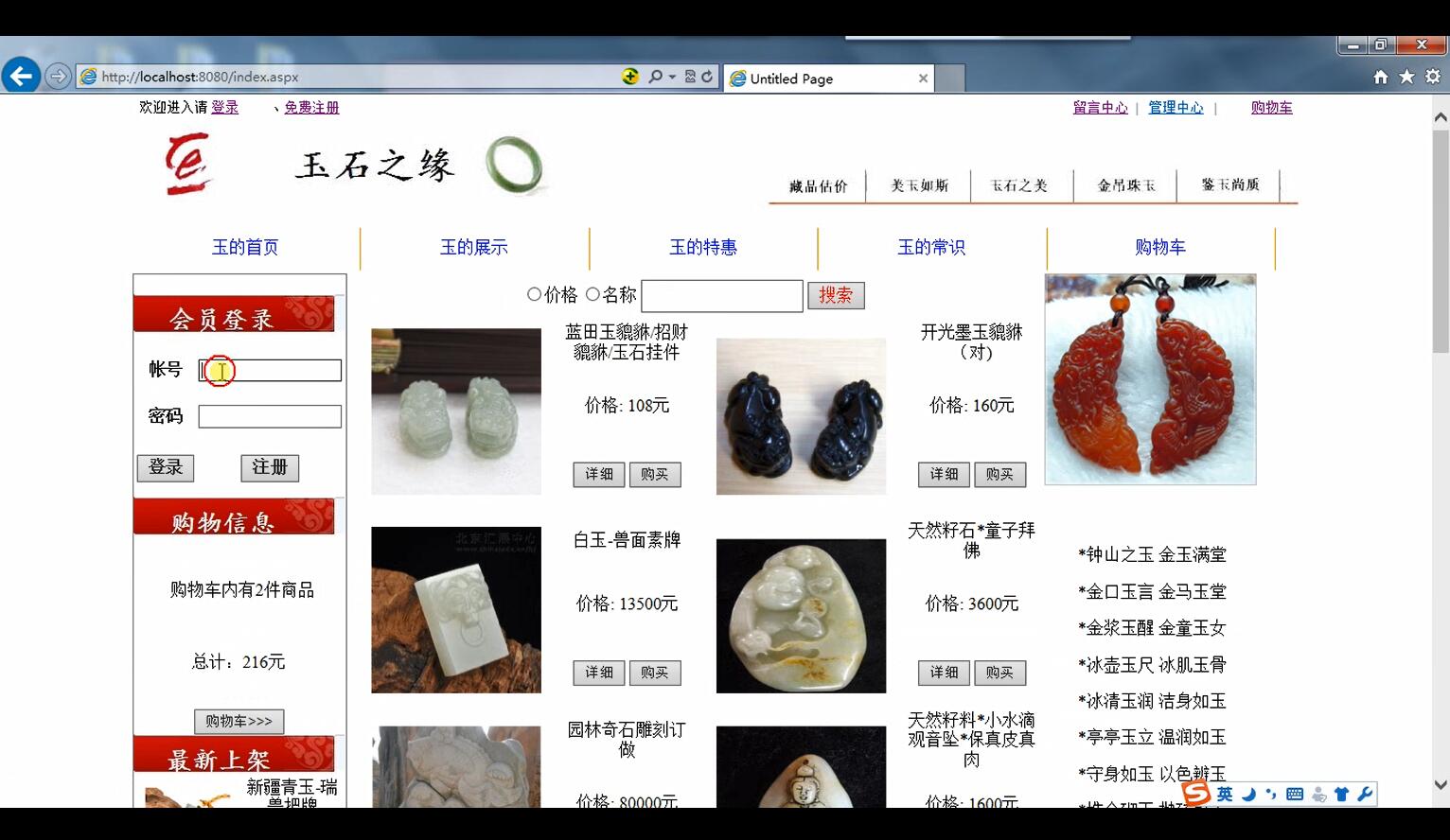Click 详细 for 白玉-兽面素牌
Viewport: 1450px width, 840px height.
599,674
